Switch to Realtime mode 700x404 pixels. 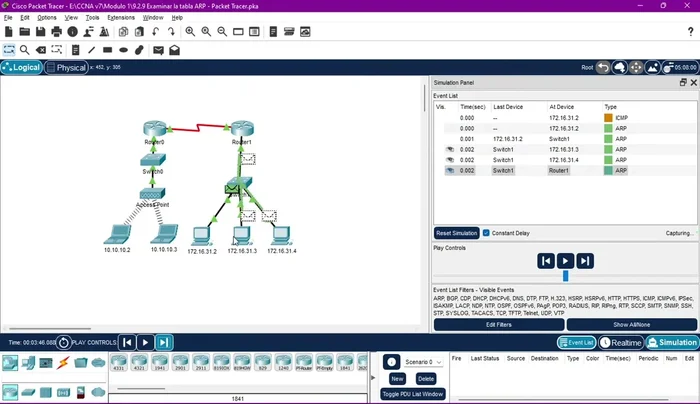click(x=620, y=343)
